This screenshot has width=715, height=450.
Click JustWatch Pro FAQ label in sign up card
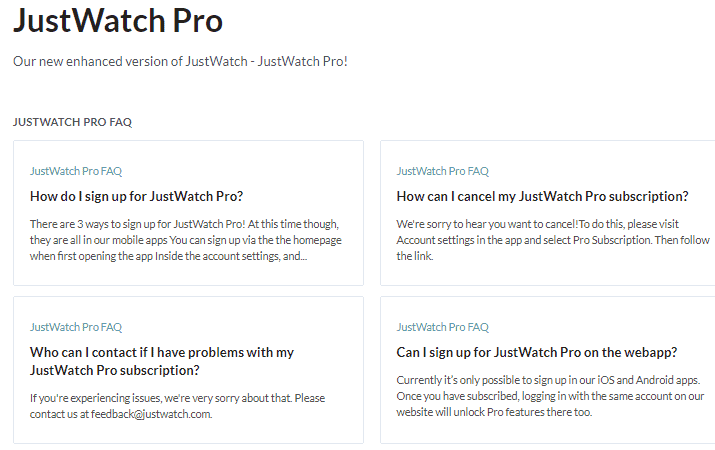pos(76,171)
